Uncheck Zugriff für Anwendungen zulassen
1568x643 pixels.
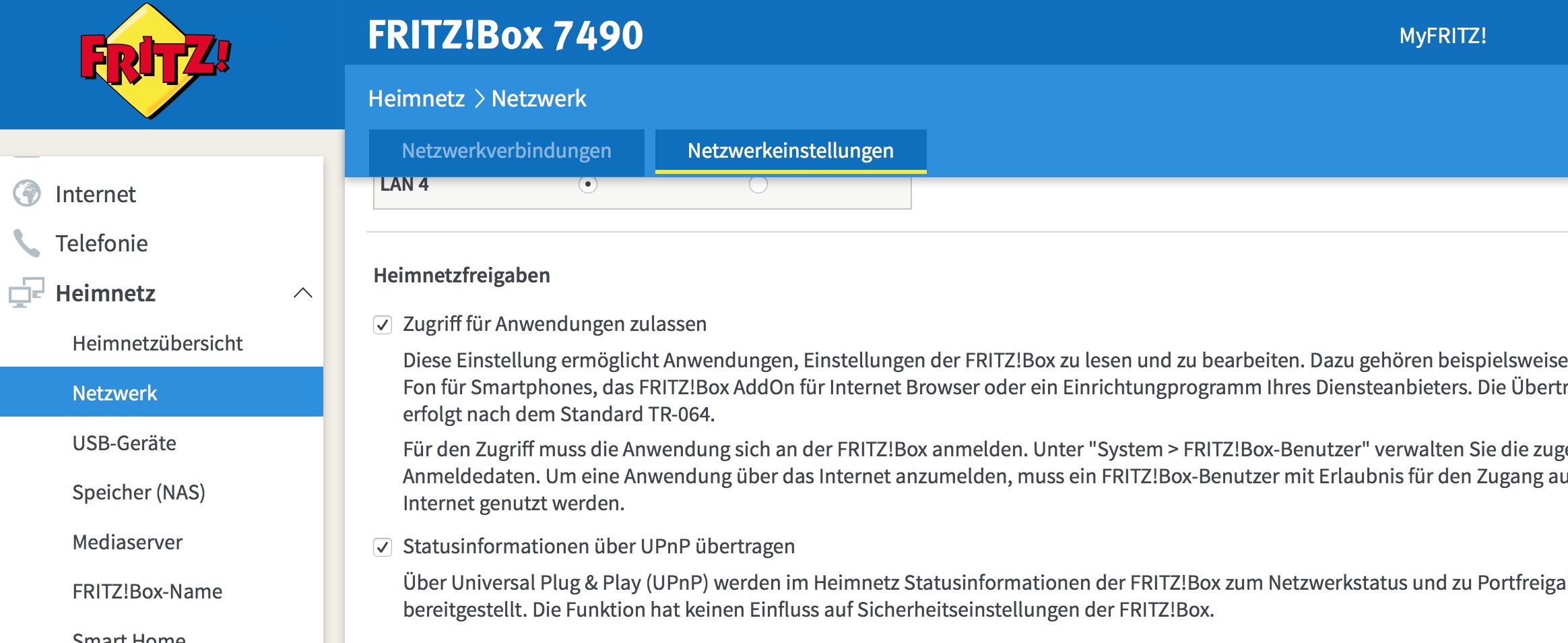click(x=383, y=325)
